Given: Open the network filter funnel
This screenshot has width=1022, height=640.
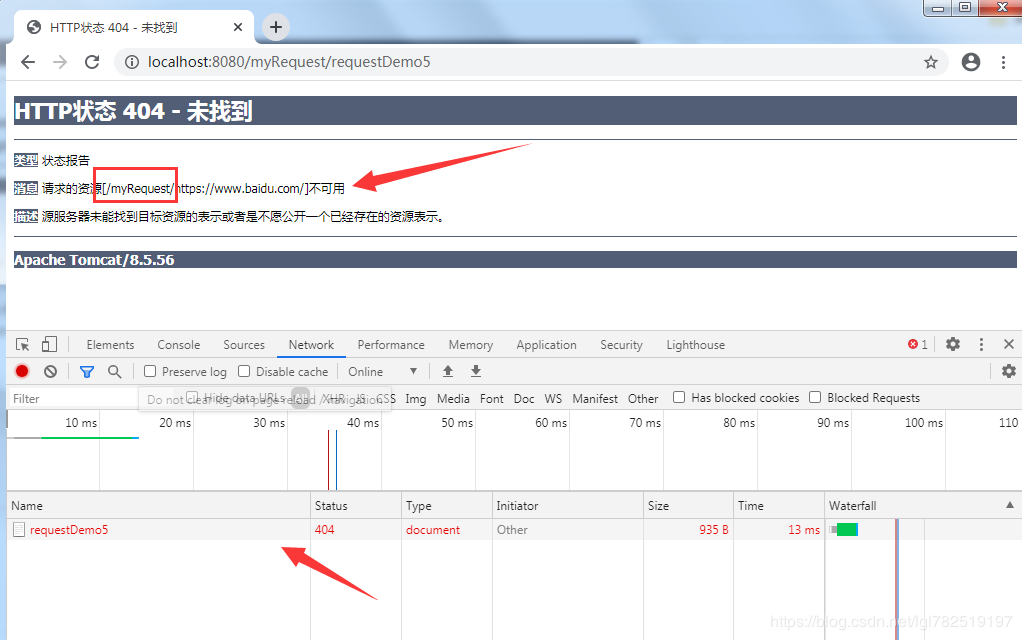Looking at the screenshot, I should 87,371.
